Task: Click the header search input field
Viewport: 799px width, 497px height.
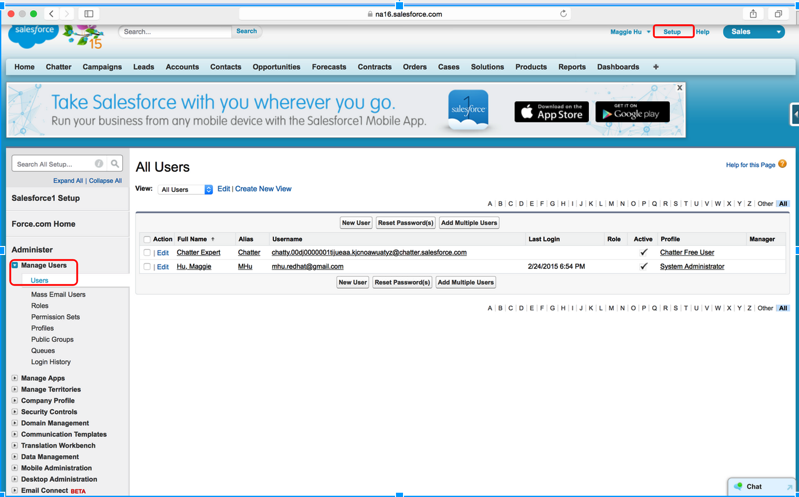Action: 175,32
